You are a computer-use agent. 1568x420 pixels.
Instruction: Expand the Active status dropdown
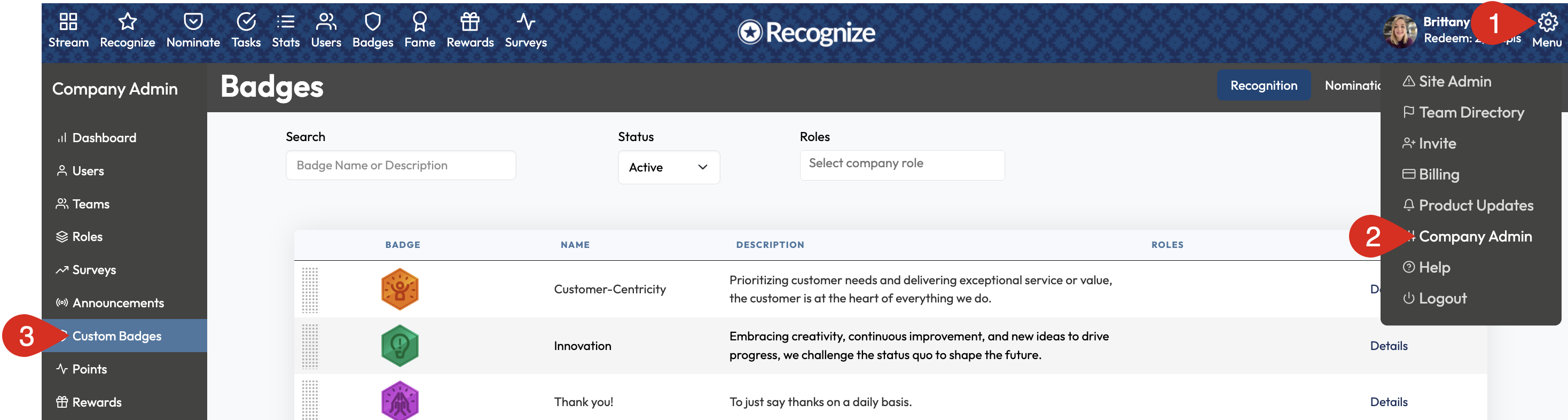pos(668,167)
